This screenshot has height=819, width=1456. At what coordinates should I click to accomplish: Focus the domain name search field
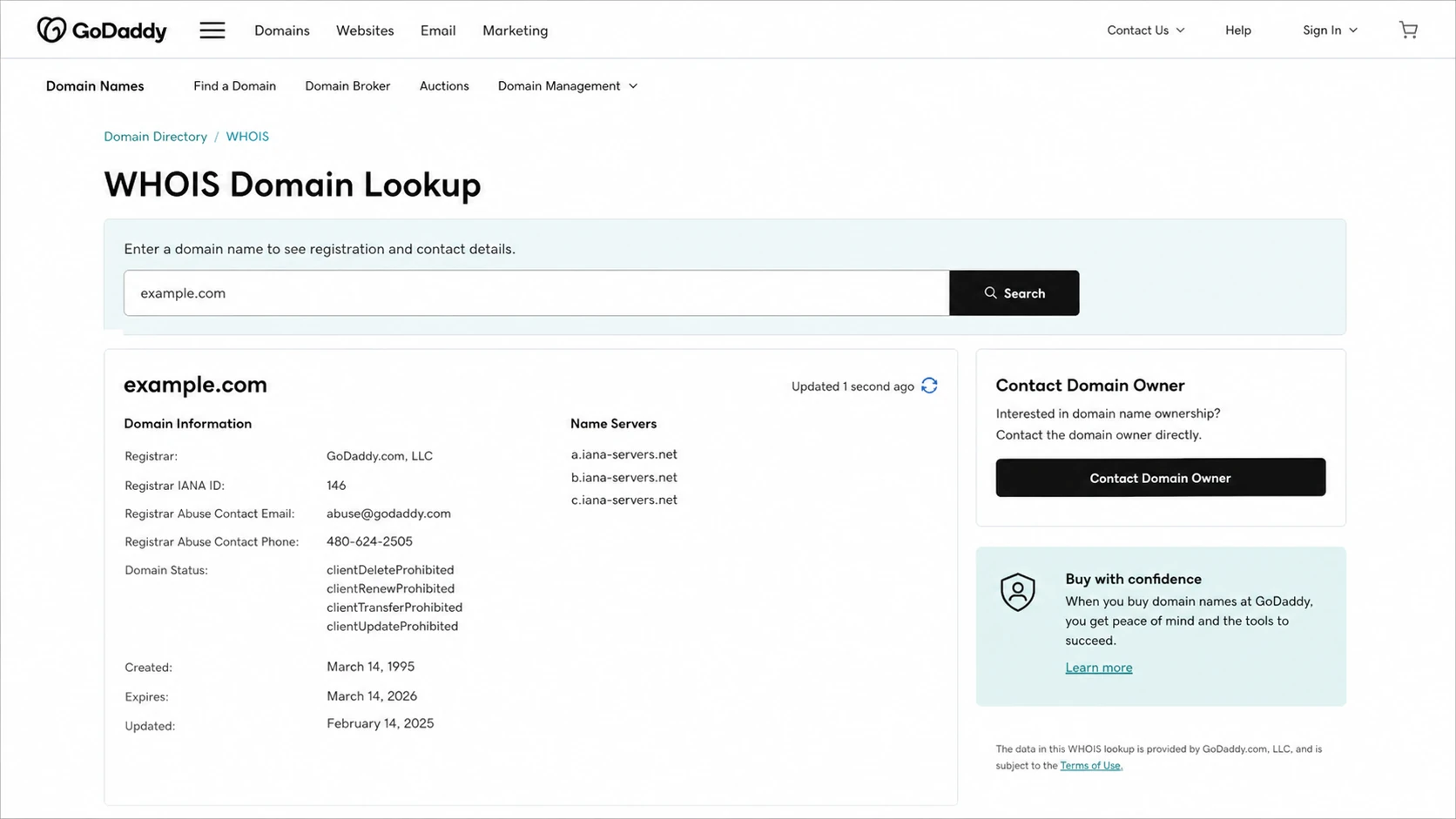536,292
